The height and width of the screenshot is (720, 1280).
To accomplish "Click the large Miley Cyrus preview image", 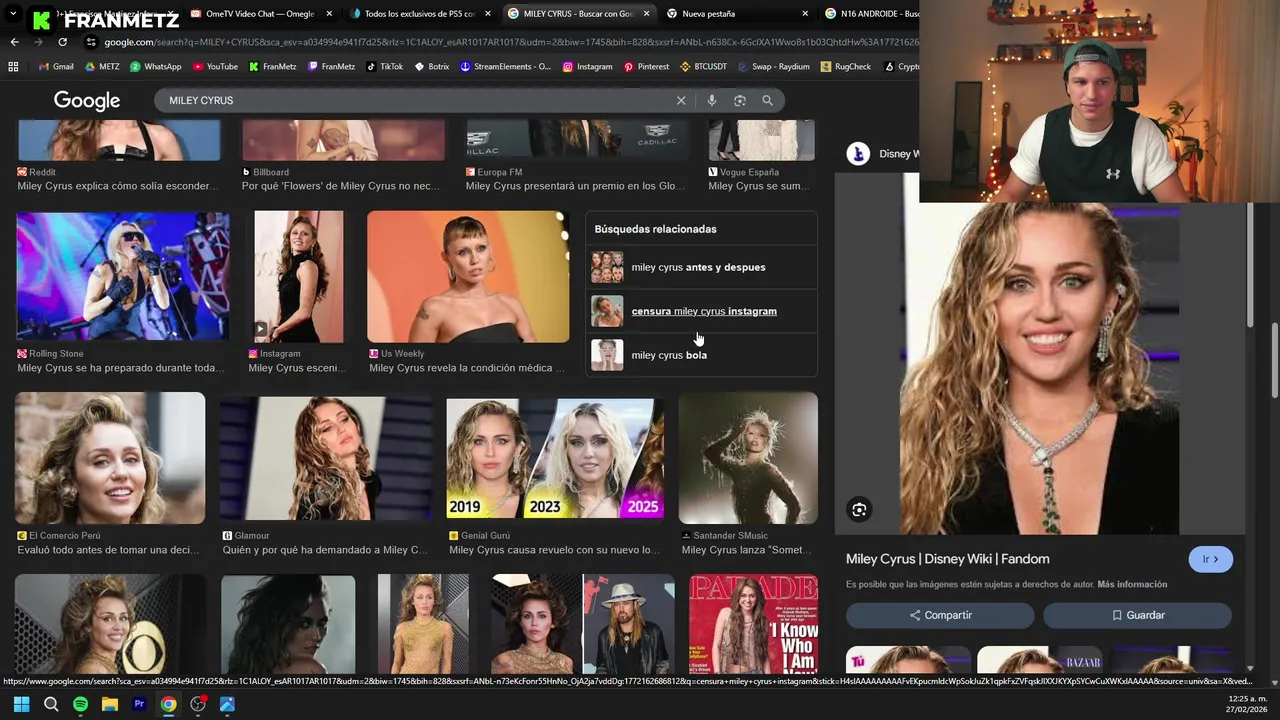I will (x=1041, y=370).
